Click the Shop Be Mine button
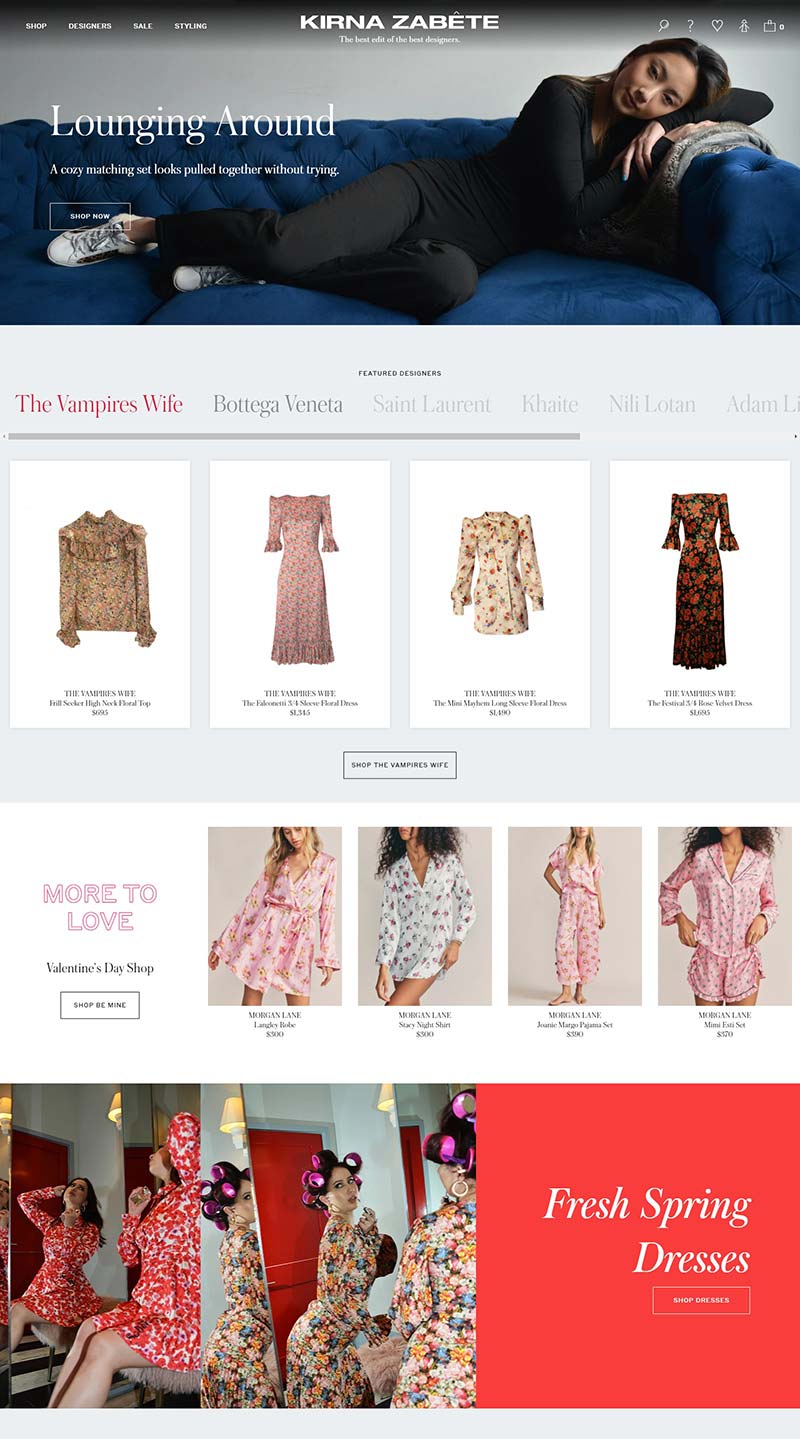 (100, 1005)
